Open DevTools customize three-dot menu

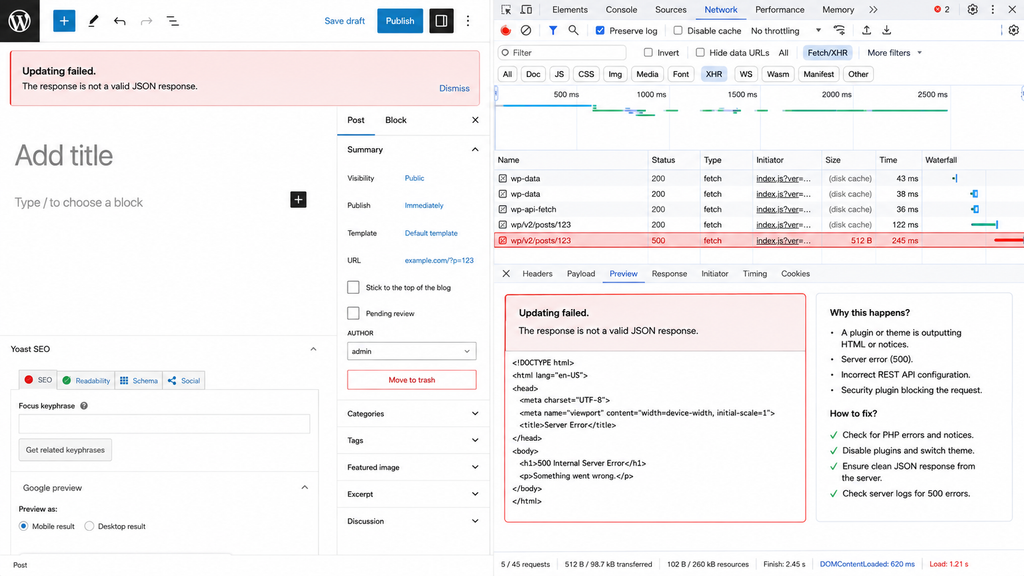993,10
